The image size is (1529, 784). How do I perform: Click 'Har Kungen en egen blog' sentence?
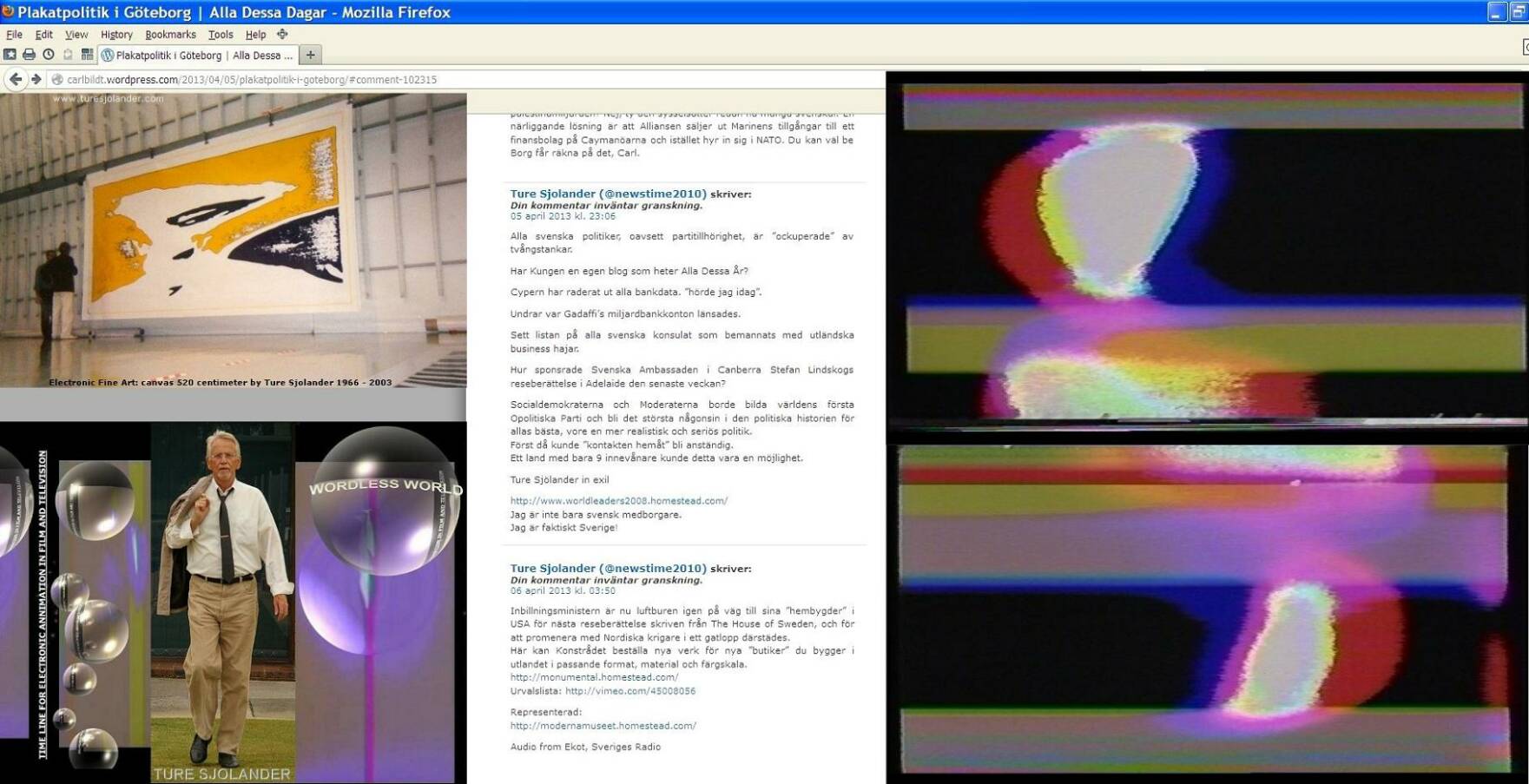pyautogui.click(x=629, y=271)
